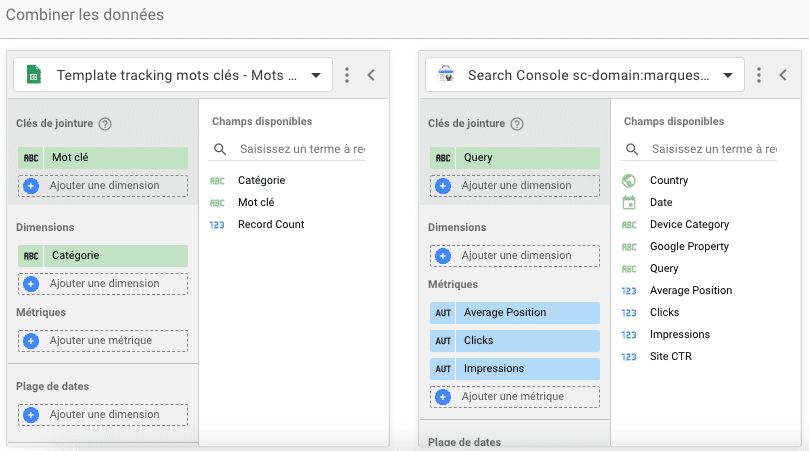Click the calendar icon next to Date

(629, 203)
